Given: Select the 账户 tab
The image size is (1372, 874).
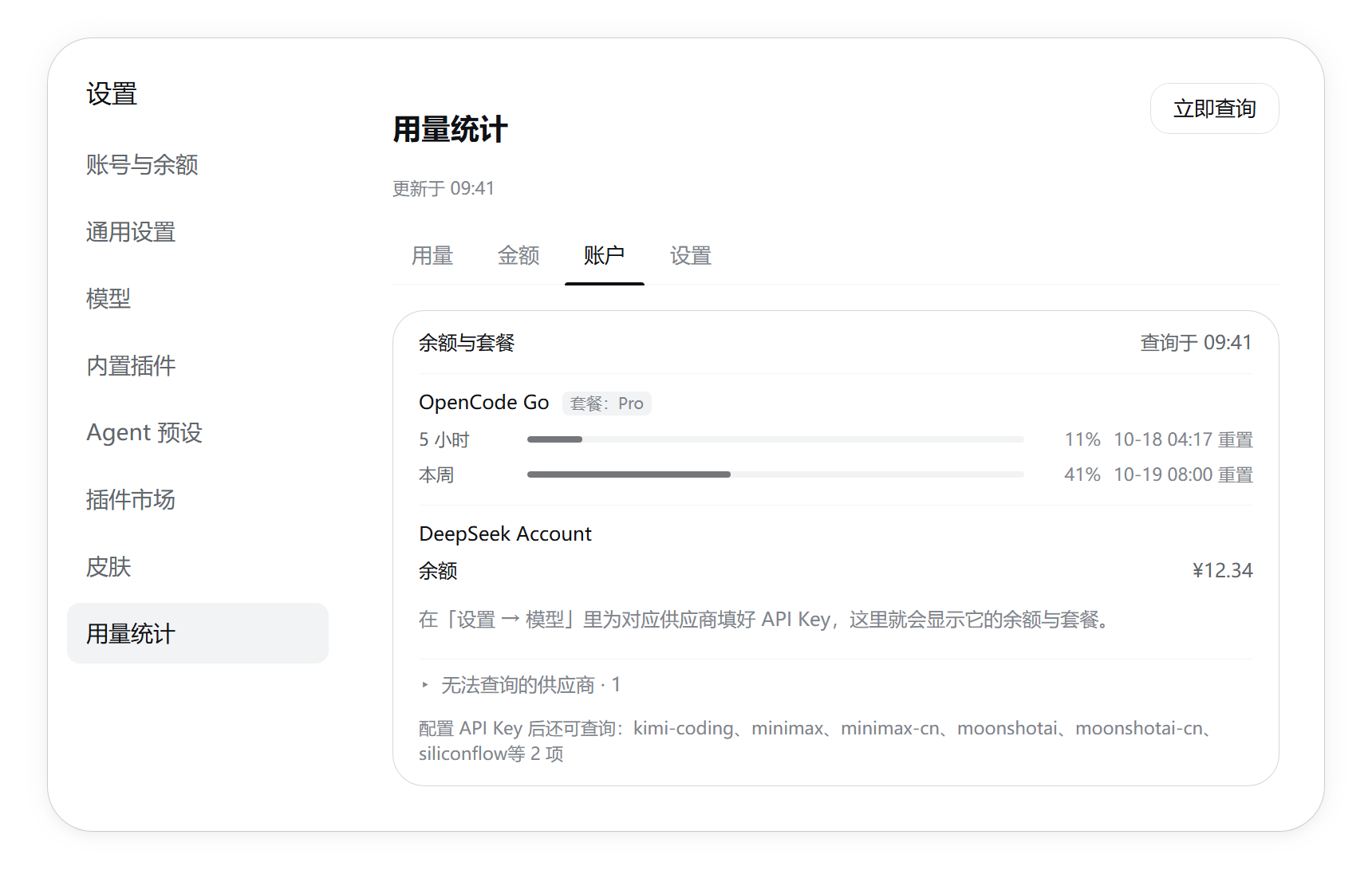Looking at the screenshot, I should 604,256.
